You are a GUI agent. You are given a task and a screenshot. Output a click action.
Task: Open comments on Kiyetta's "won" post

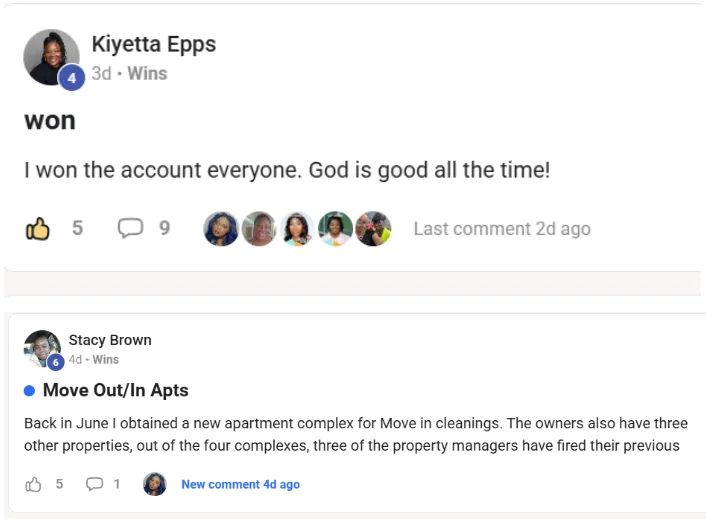[131, 229]
